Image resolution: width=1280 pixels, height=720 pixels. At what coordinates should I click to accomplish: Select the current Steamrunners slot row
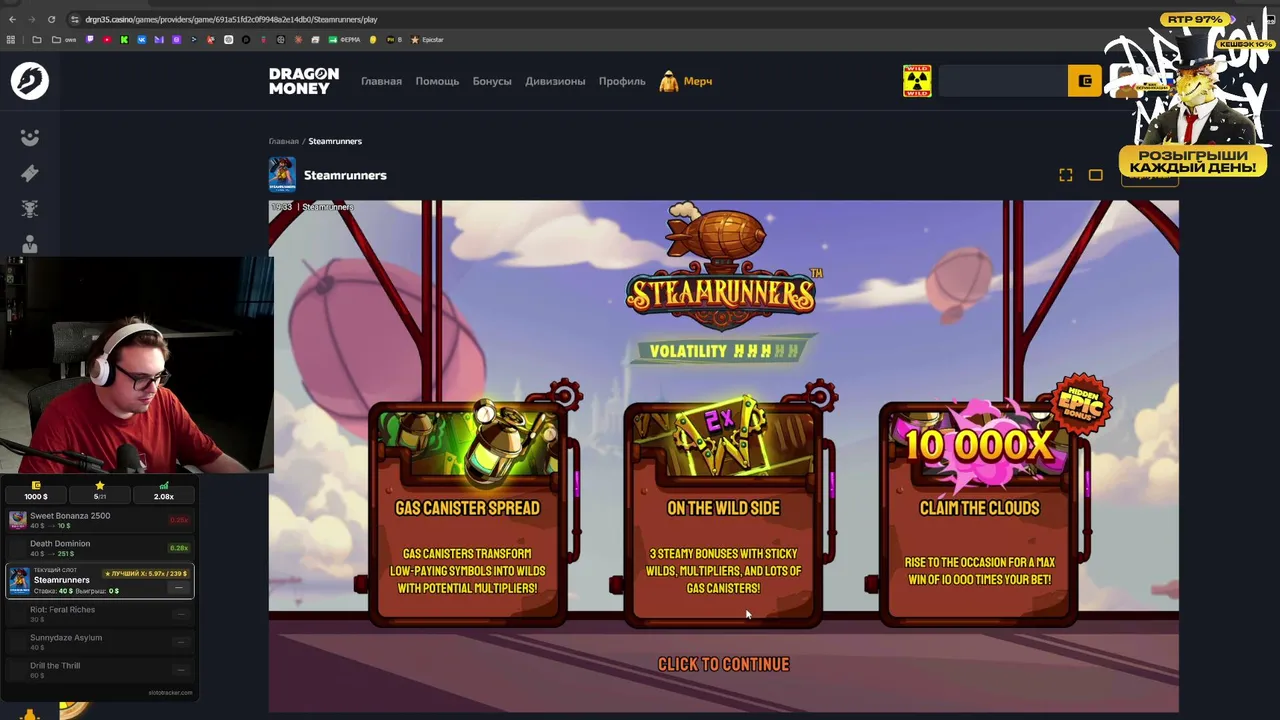point(100,581)
